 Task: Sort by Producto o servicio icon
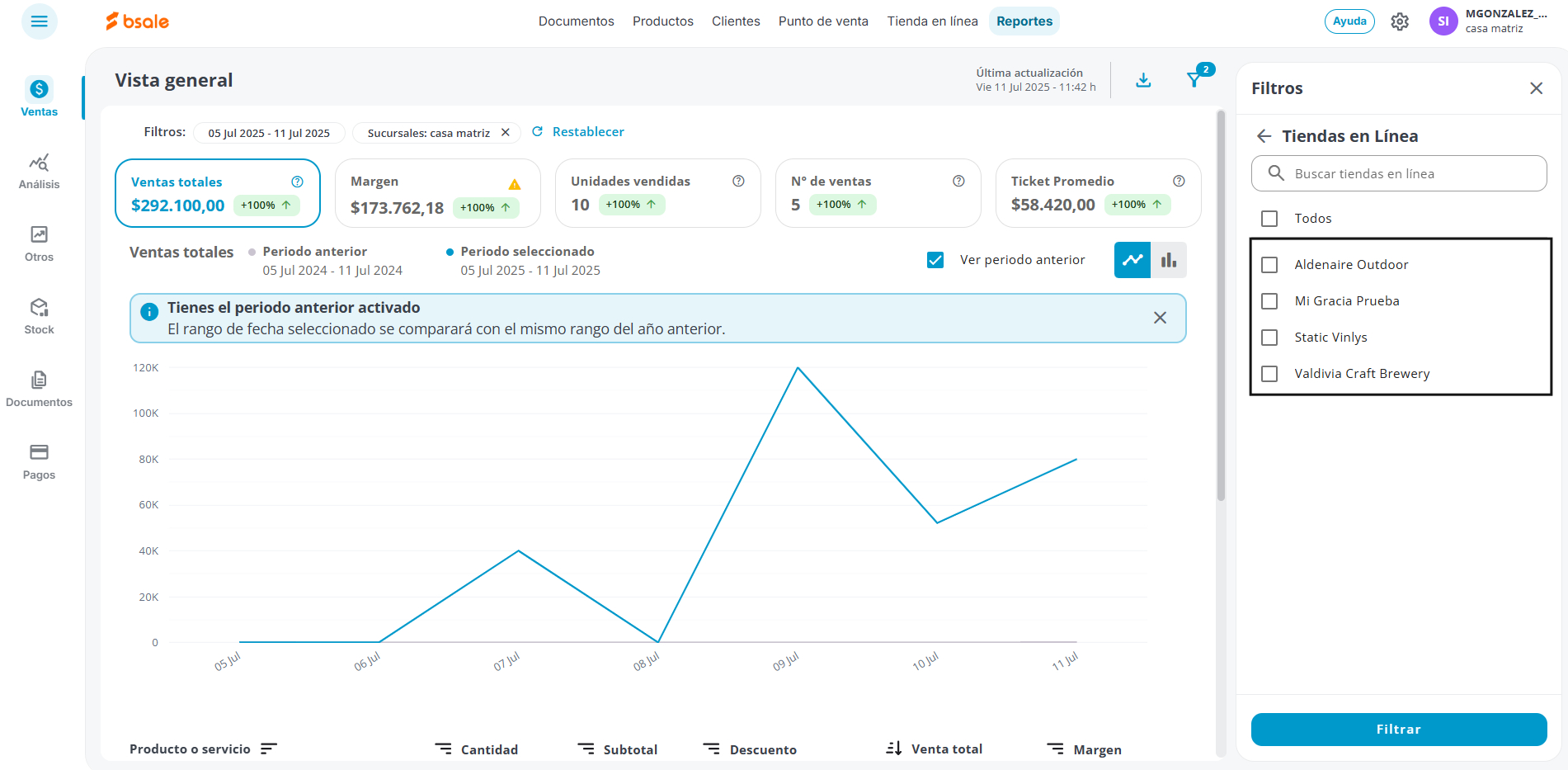click(x=269, y=749)
